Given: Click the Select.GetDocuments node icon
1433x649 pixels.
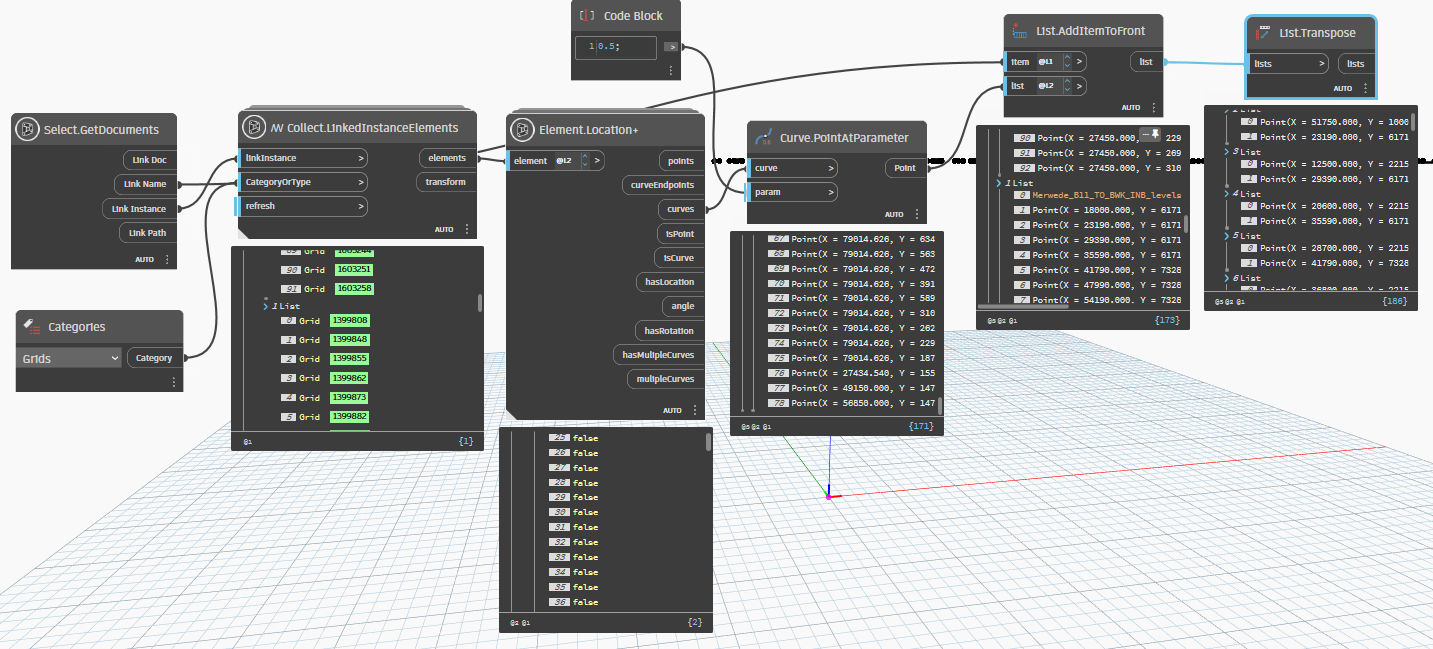Looking at the screenshot, I should (28, 130).
